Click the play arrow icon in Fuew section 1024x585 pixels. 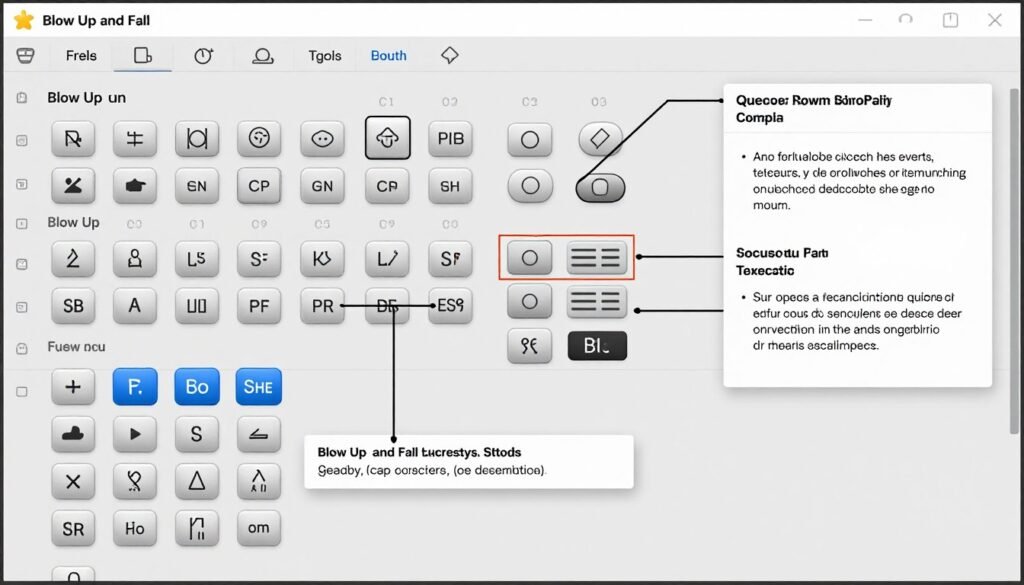tap(135, 434)
